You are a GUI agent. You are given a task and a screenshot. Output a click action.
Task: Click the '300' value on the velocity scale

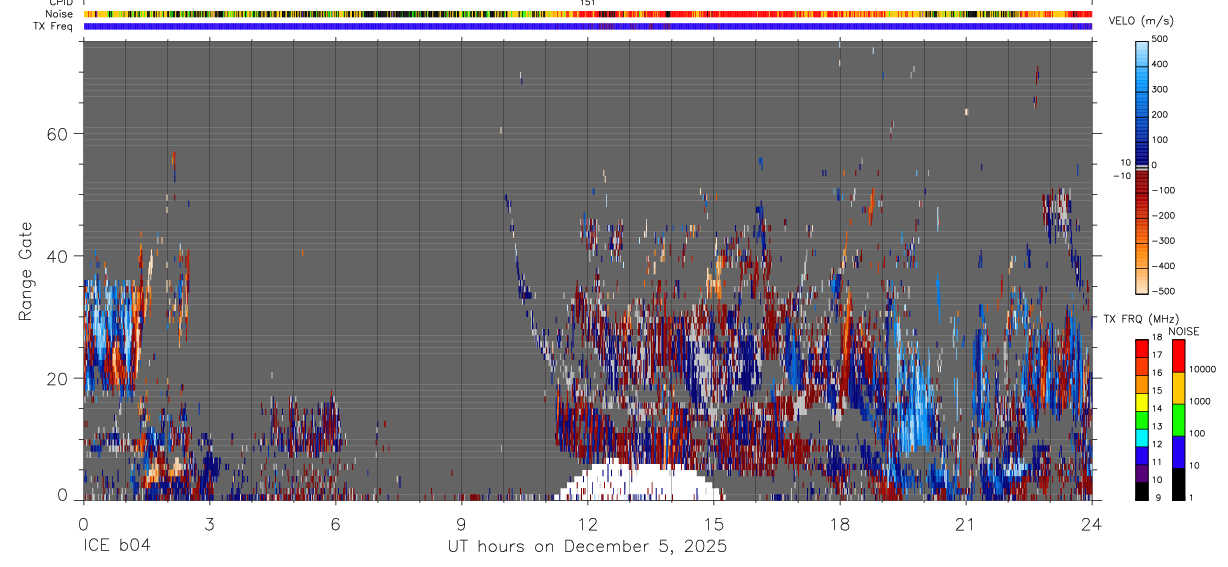tap(1161, 89)
